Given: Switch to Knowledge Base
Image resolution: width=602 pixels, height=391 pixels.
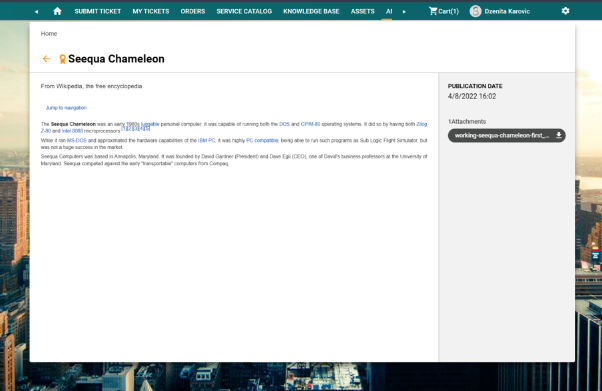Looking at the screenshot, I should [311, 12].
